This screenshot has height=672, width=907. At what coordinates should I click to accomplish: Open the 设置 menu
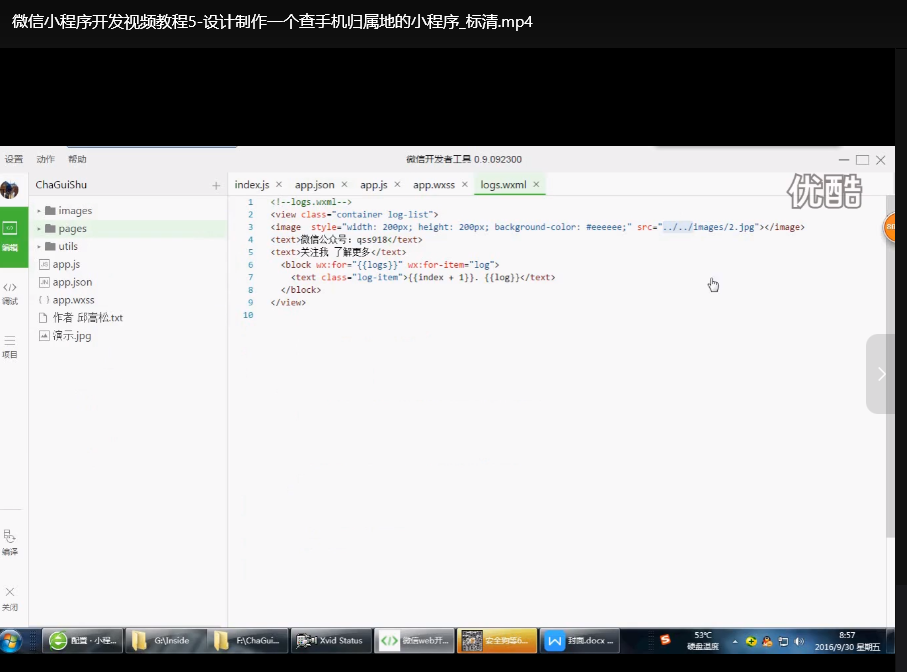click(14, 159)
